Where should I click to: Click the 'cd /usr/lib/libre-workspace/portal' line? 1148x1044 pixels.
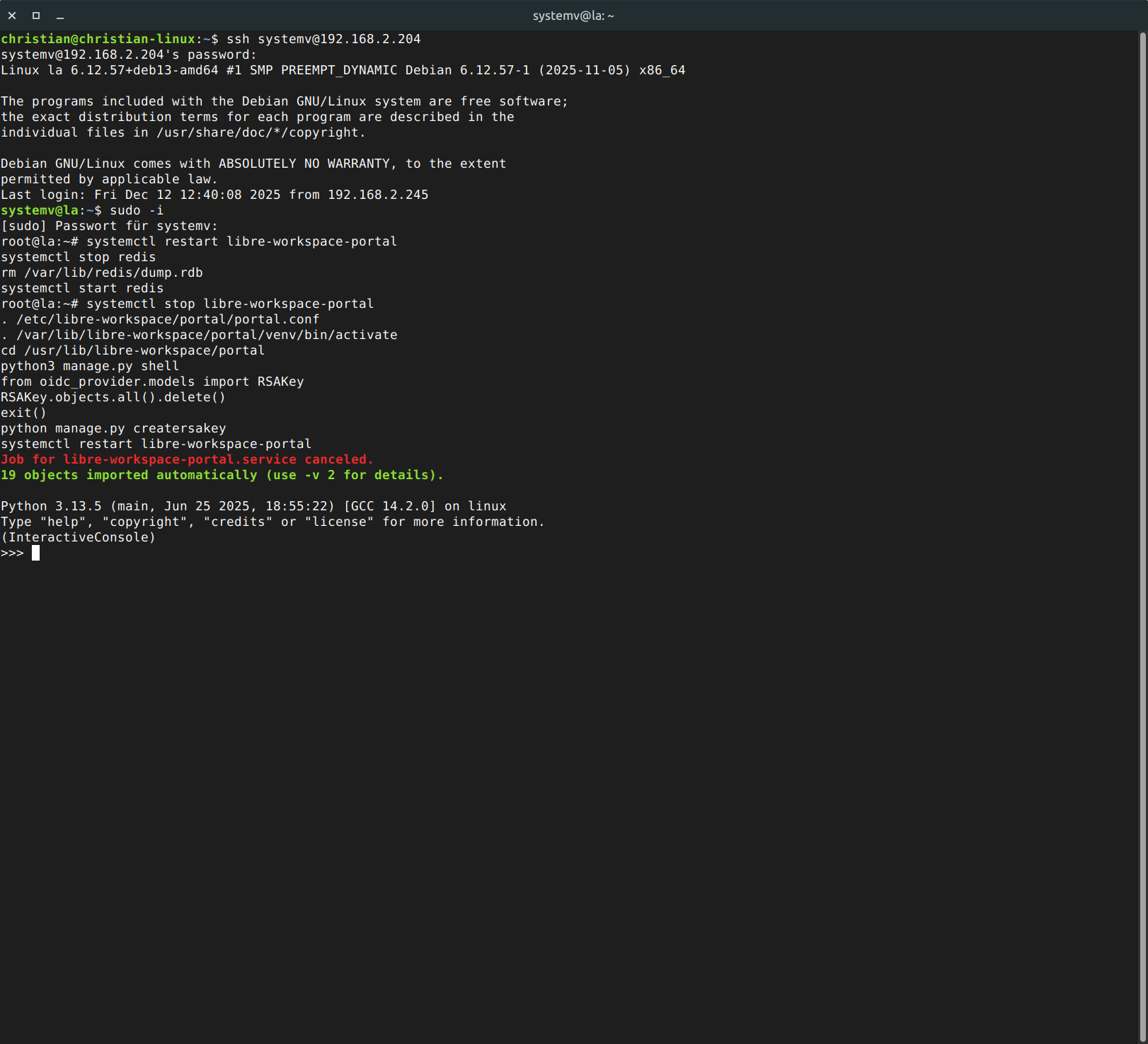[132, 350]
